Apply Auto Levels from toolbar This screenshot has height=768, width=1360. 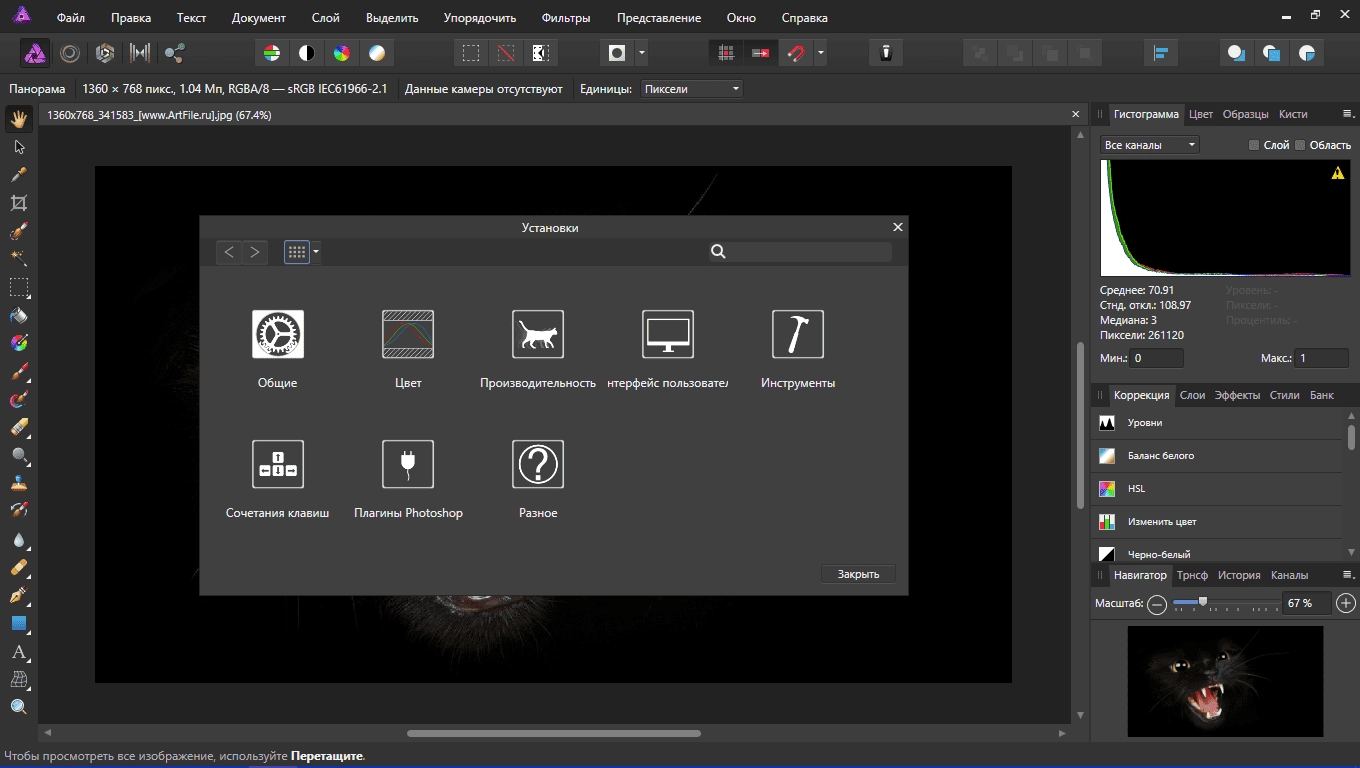271,53
